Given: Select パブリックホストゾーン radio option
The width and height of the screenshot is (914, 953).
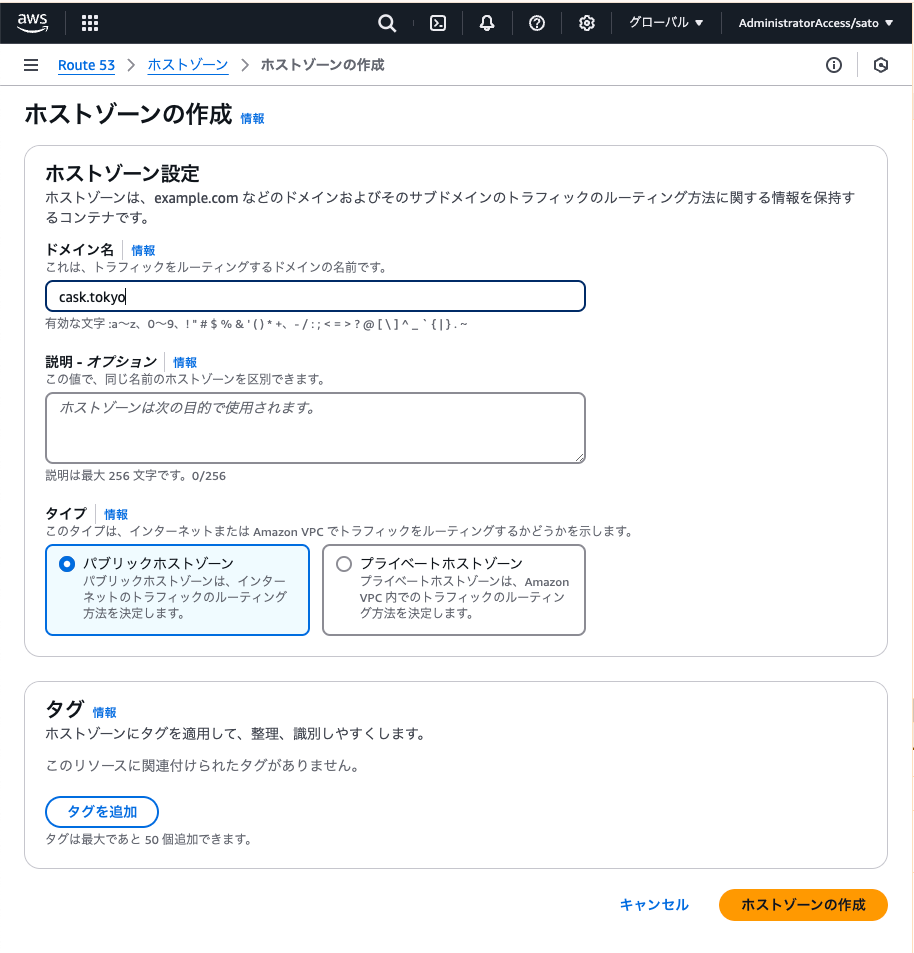Looking at the screenshot, I should tap(67, 564).
